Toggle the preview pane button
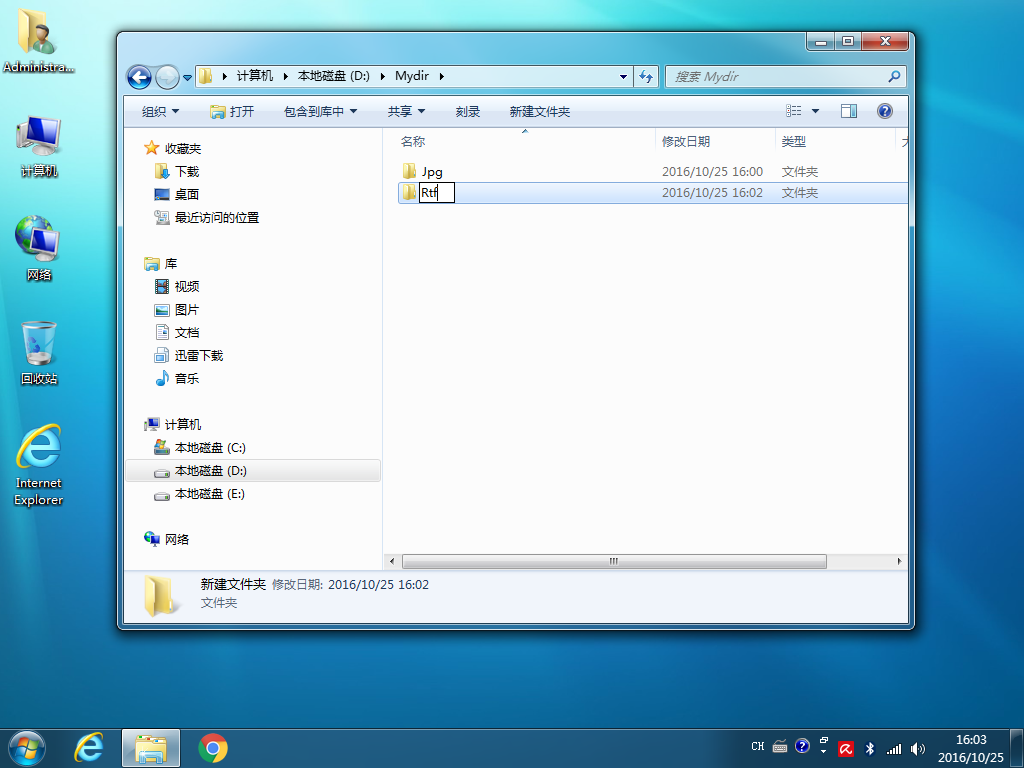 tap(849, 111)
